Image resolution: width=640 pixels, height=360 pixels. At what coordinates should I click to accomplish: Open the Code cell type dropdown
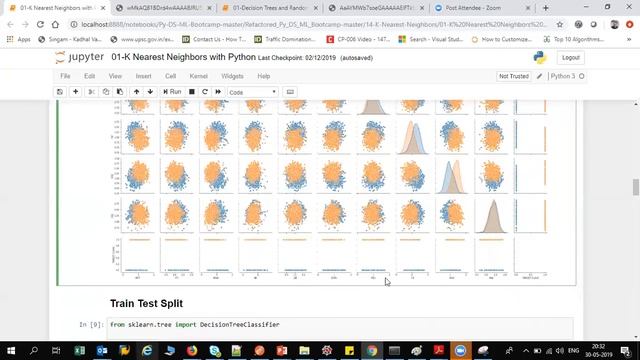(x=253, y=92)
